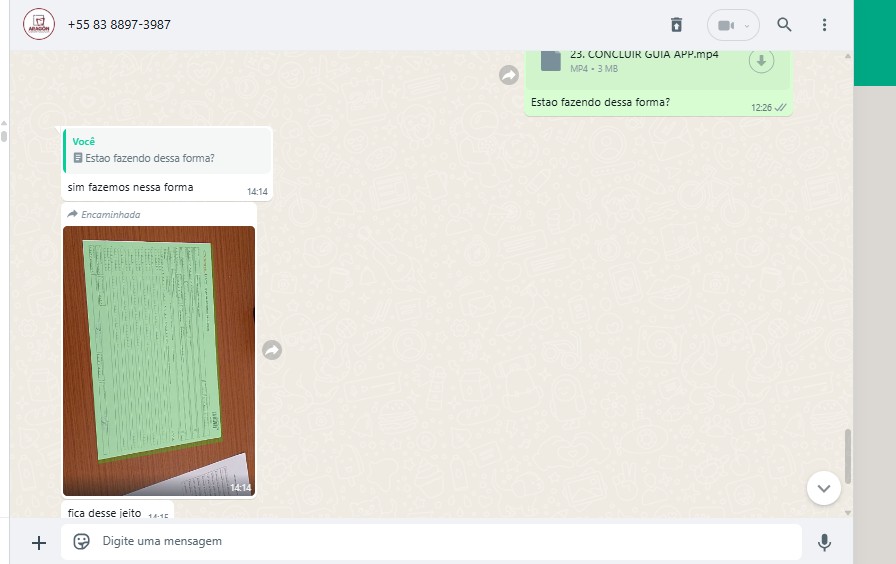Select the 'fica desse jeito' message
Screen dimensions: 896x564
click(104, 513)
